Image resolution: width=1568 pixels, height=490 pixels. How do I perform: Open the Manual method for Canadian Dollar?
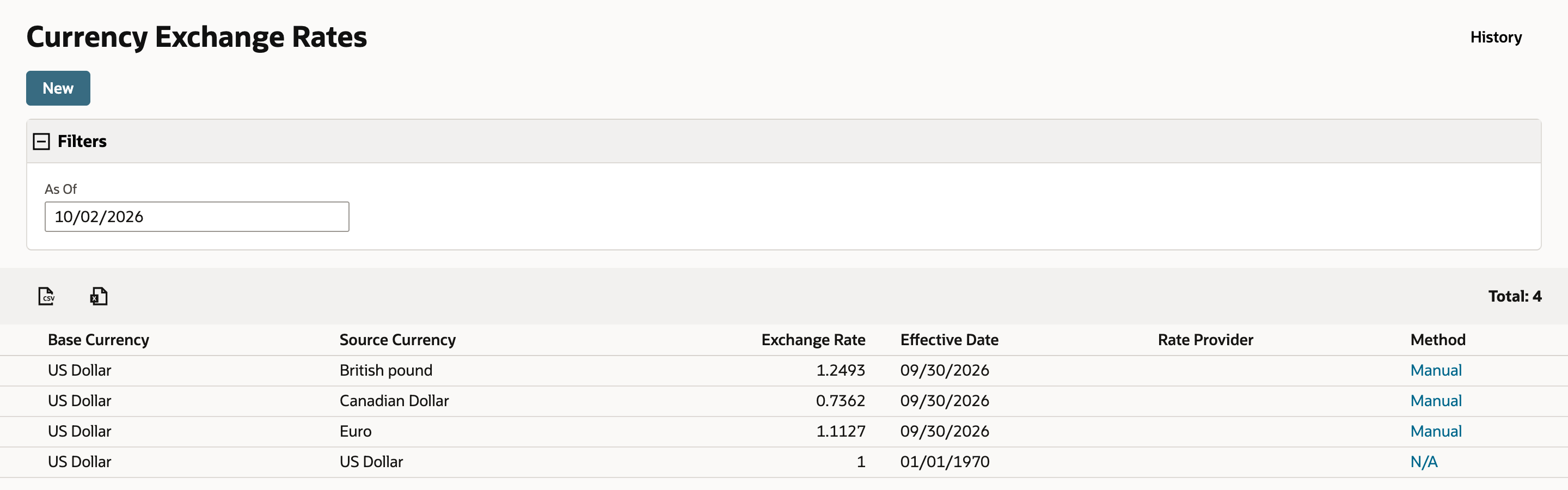pos(1435,401)
